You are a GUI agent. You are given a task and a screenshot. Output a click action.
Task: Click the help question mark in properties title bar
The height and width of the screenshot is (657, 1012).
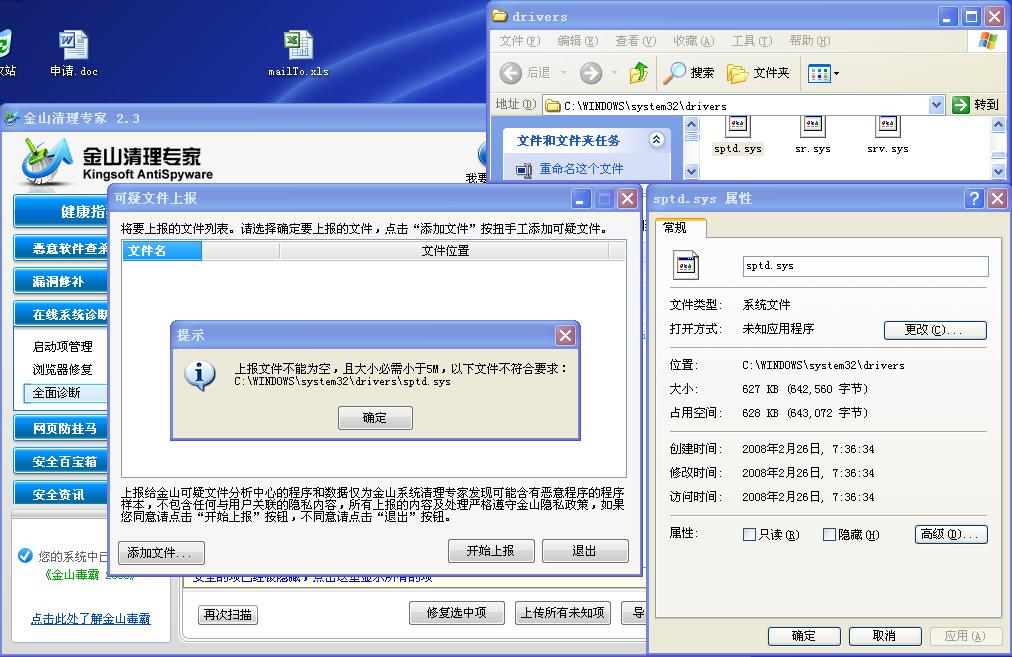click(x=974, y=198)
